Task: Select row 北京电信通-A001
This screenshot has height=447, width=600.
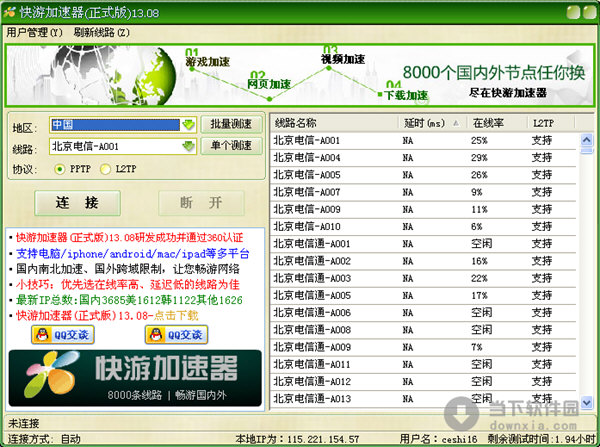Action: 423,244
